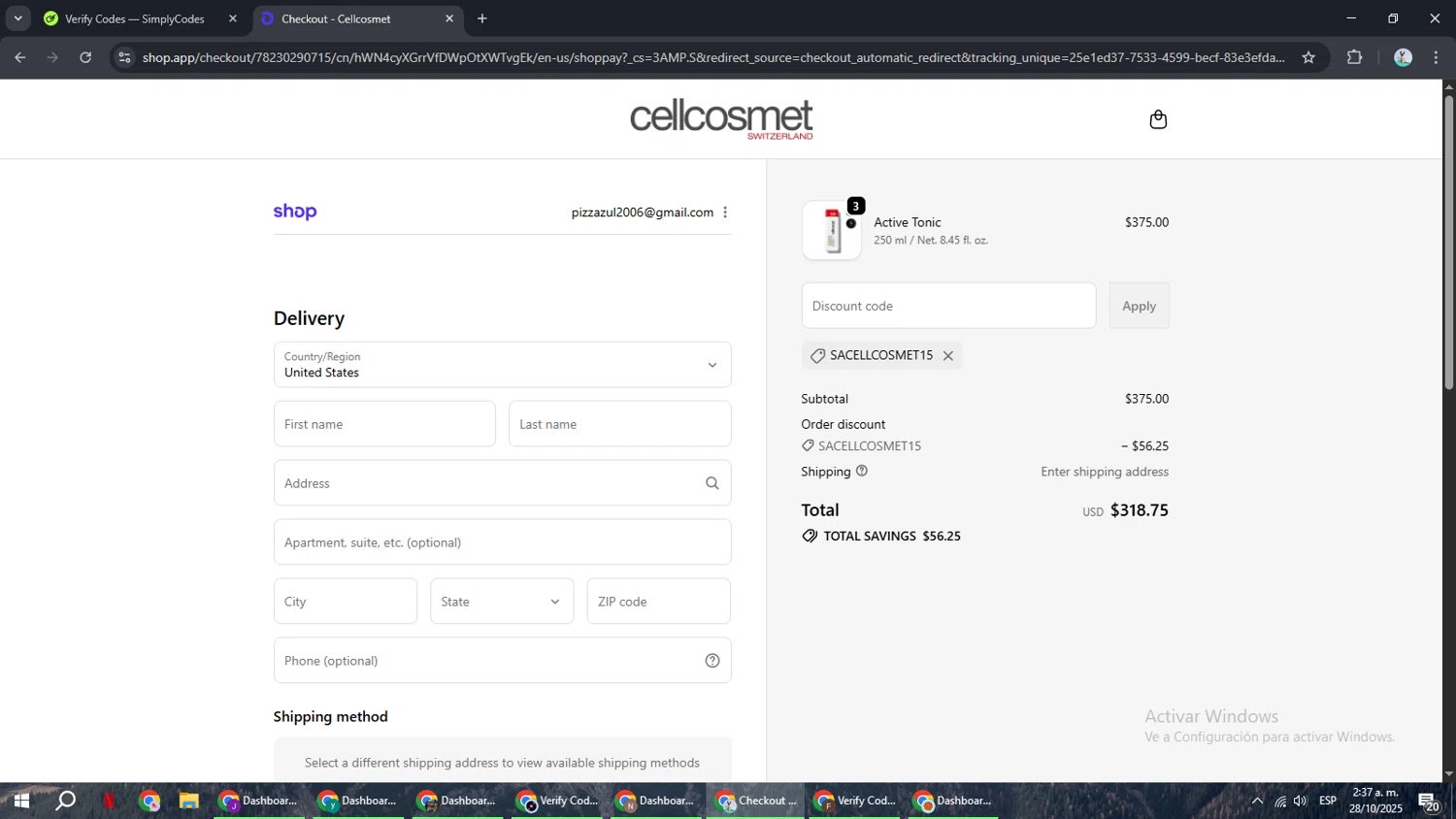The width and height of the screenshot is (1456, 819).
Task: Open the Windows Start menu
Action: [20, 802]
